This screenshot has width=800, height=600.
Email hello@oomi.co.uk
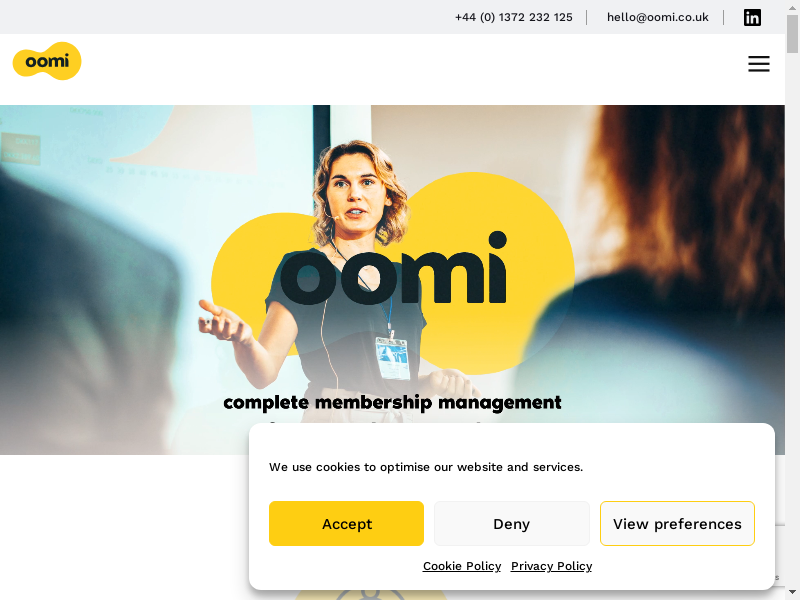click(658, 17)
